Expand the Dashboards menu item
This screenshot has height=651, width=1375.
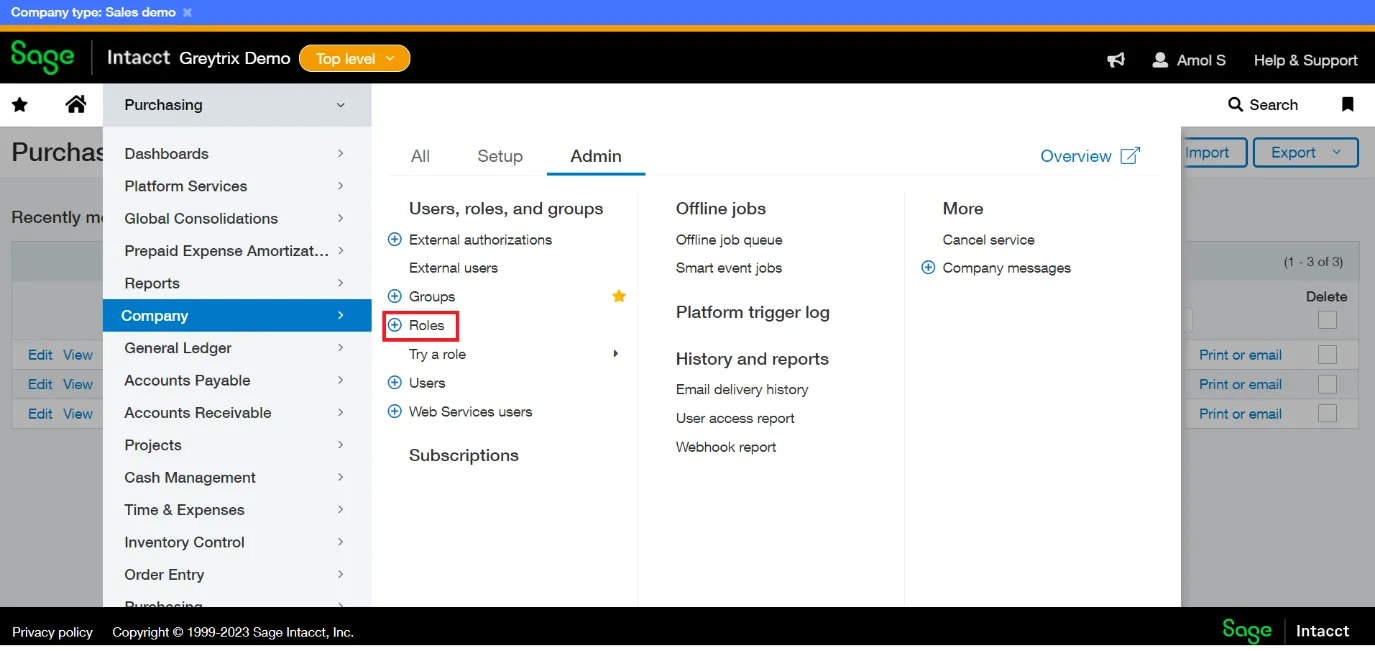[x=237, y=154]
